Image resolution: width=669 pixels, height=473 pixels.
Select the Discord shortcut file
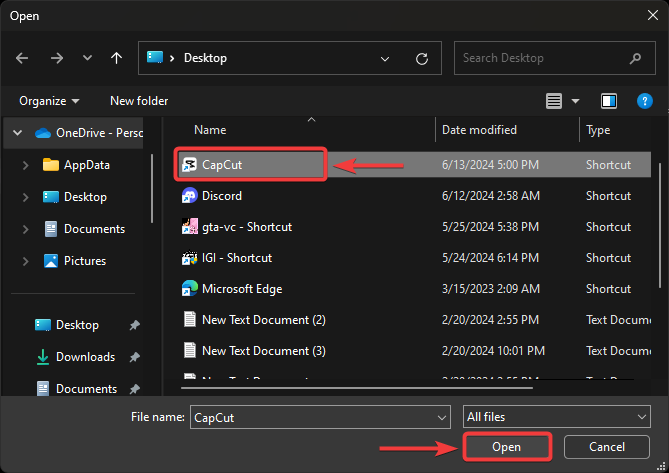[221, 196]
